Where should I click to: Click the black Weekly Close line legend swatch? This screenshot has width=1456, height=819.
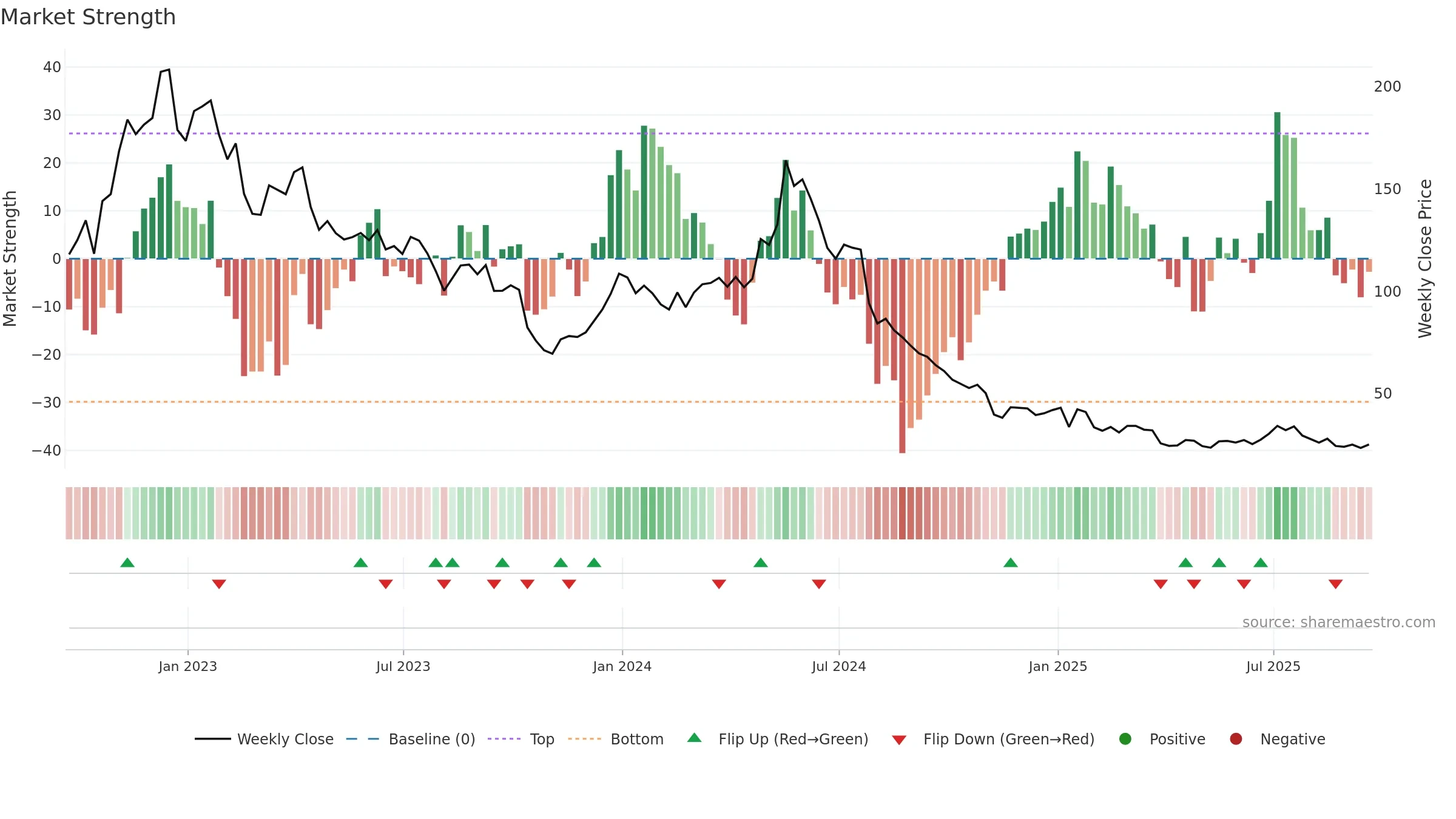tap(212, 739)
